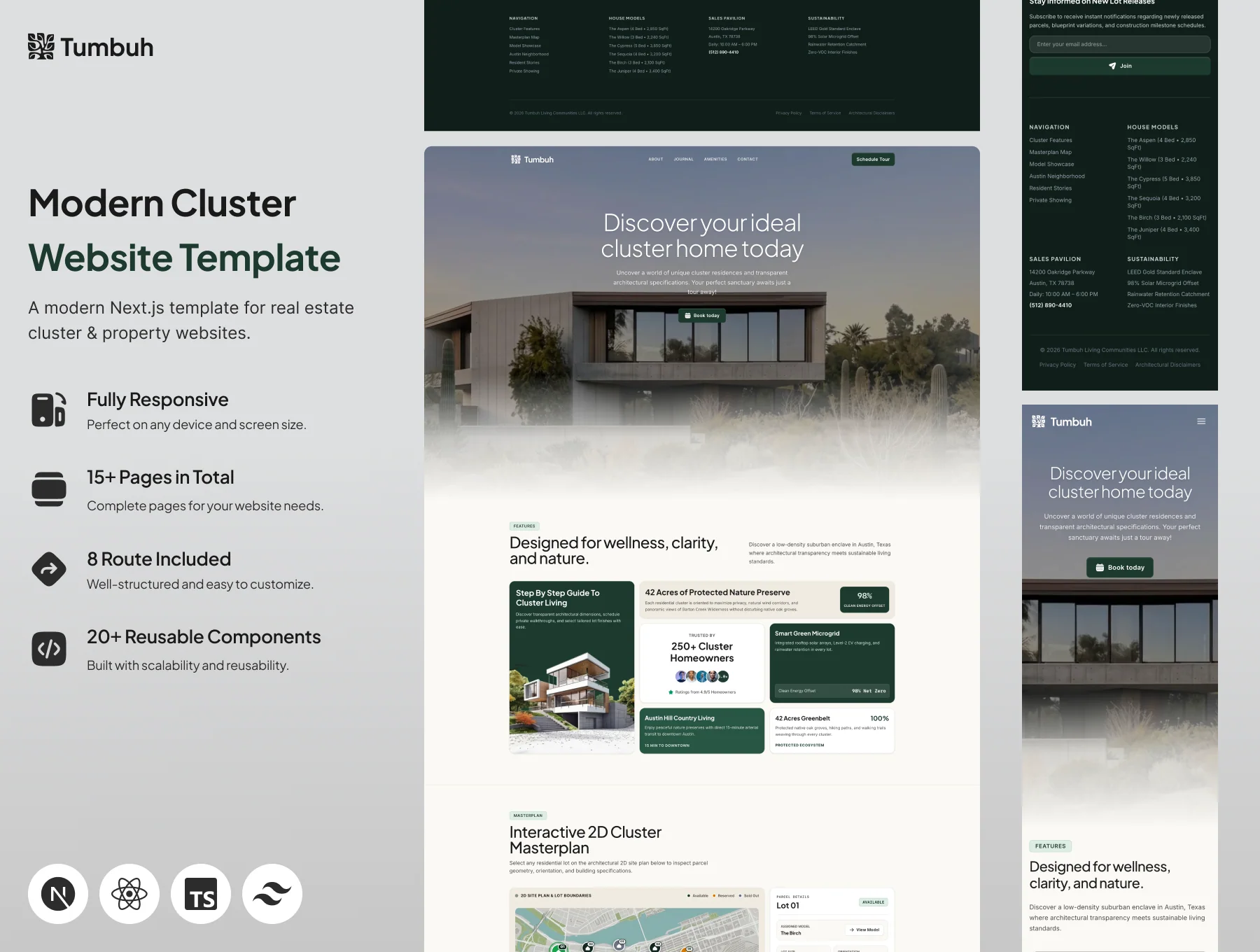Click the FEATURES tag in the desktop preview
Screen dimensions: 1260x952
click(524, 526)
